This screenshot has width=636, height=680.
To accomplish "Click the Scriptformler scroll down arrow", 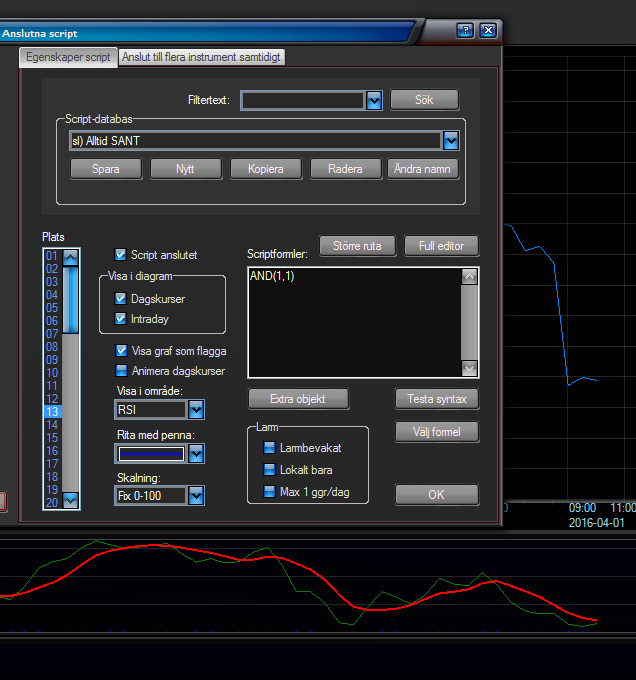I will click(470, 367).
